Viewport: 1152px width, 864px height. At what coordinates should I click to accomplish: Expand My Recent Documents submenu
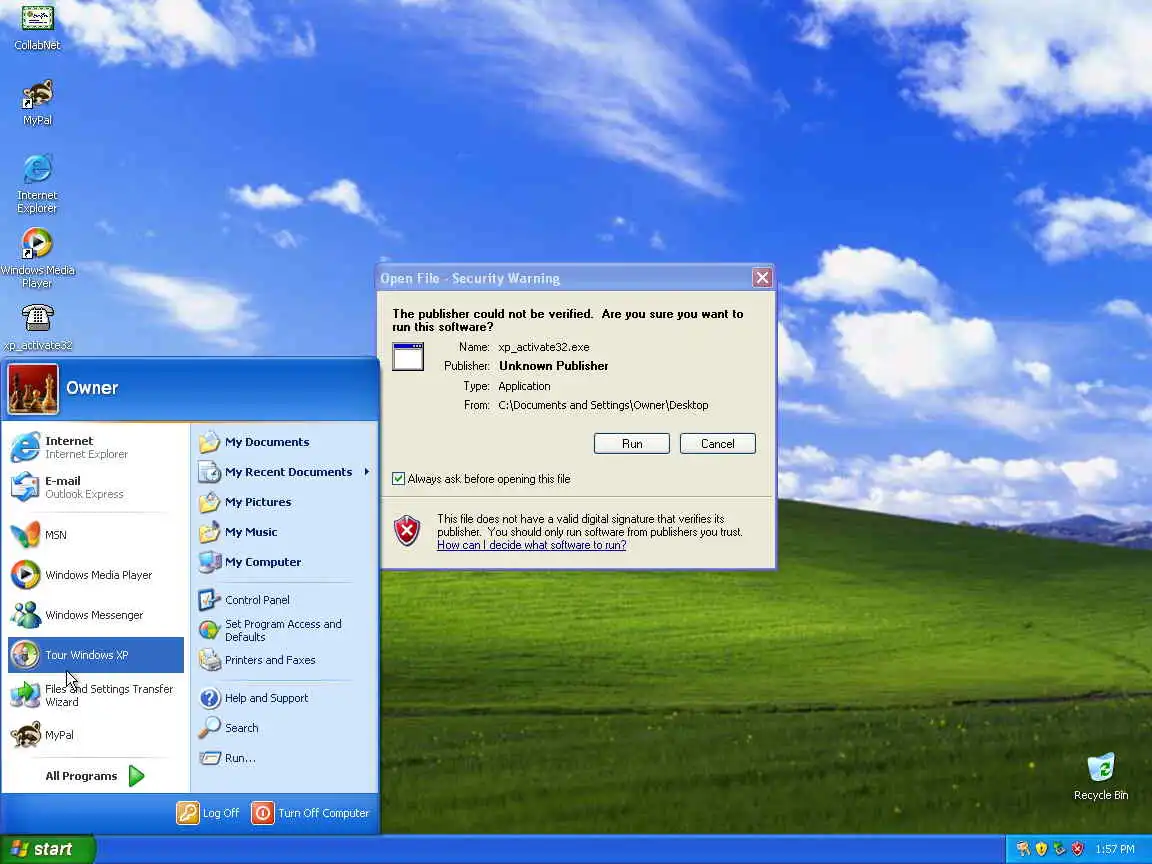tap(284, 472)
